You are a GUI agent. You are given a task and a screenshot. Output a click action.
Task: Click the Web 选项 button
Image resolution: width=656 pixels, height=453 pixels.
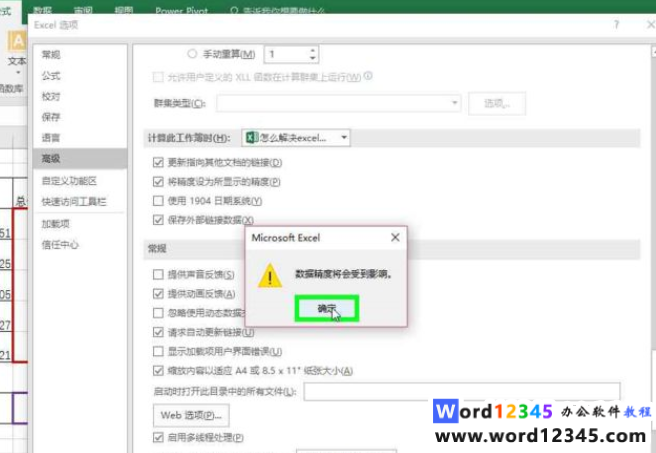tap(190, 413)
